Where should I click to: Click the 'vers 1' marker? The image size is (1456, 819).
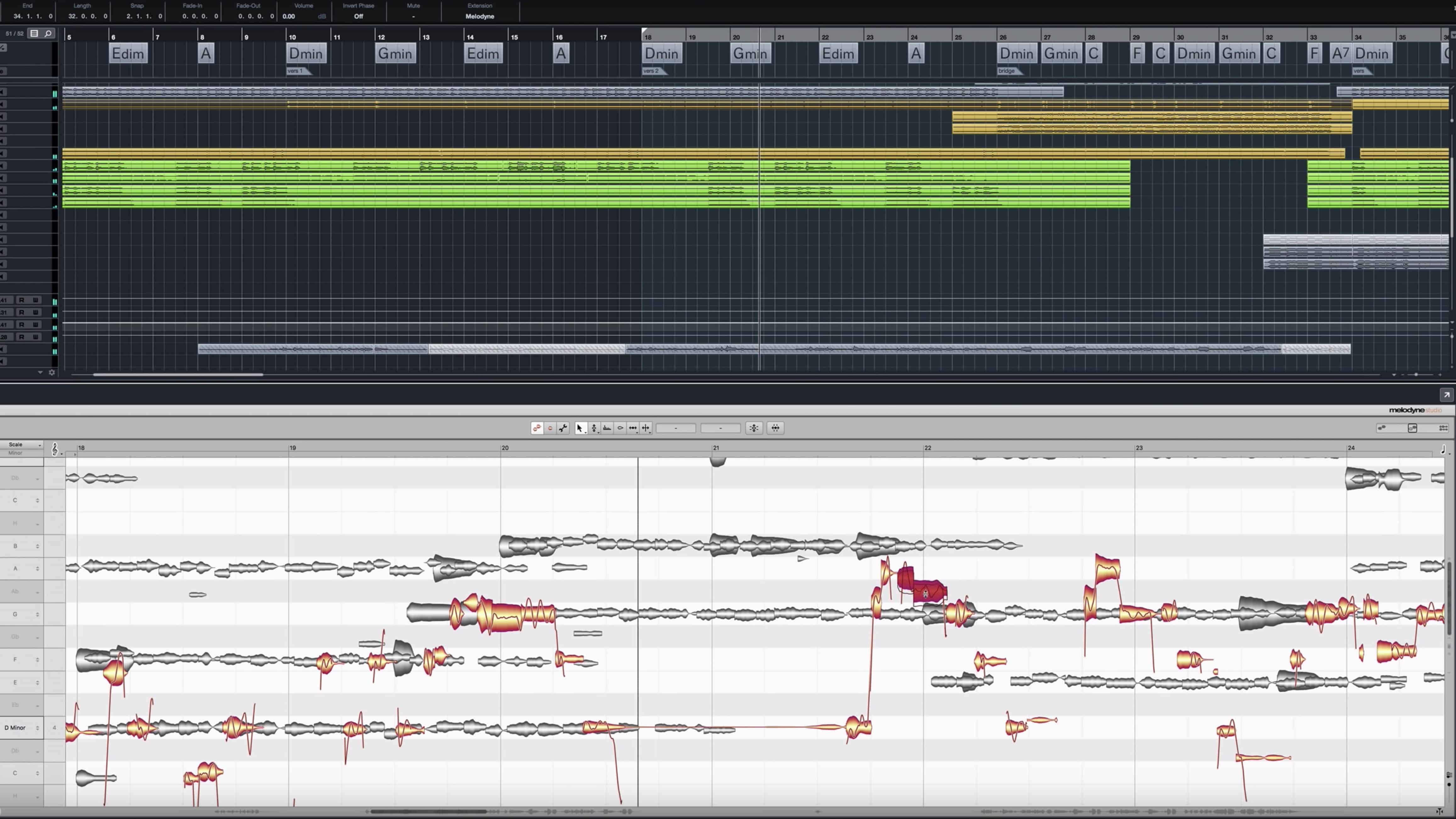pyautogui.click(x=298, y=71)
